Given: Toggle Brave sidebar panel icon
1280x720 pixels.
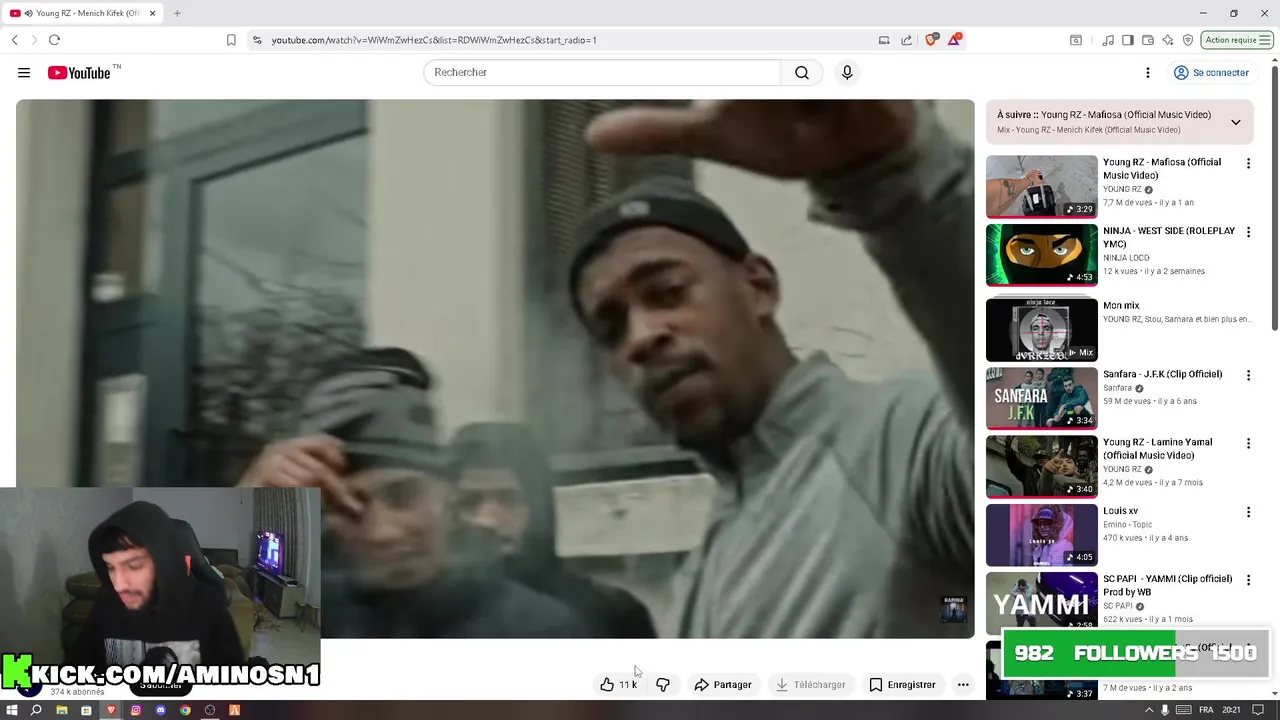Looking at the screenshot, I should [1128, 40].
